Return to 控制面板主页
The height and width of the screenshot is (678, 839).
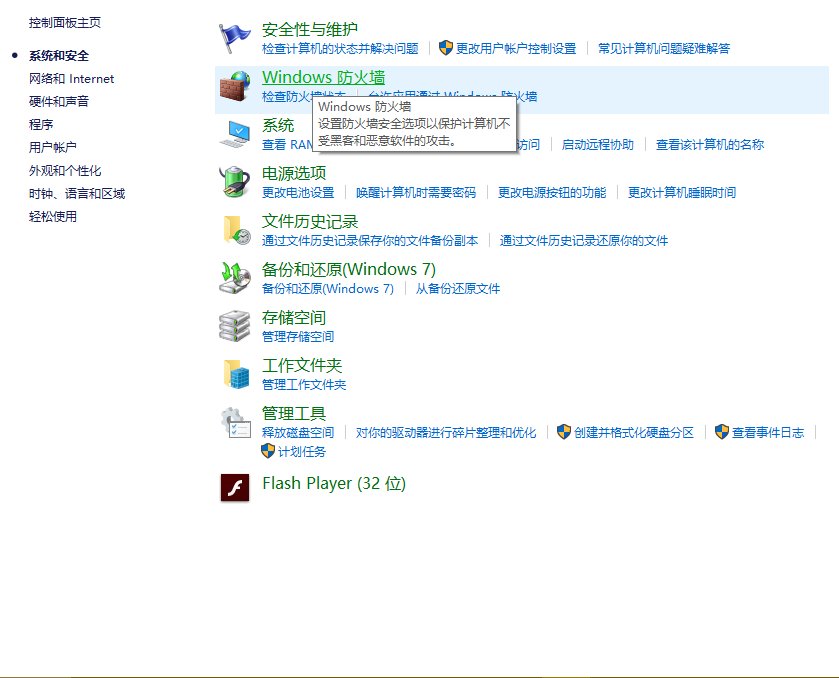(x=62, y=20)
